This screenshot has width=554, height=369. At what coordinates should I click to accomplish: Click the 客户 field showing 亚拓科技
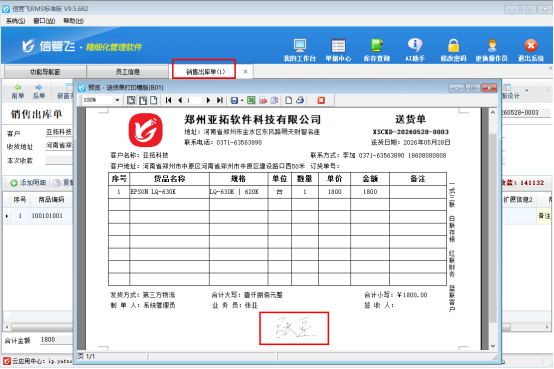pos(59,132)
